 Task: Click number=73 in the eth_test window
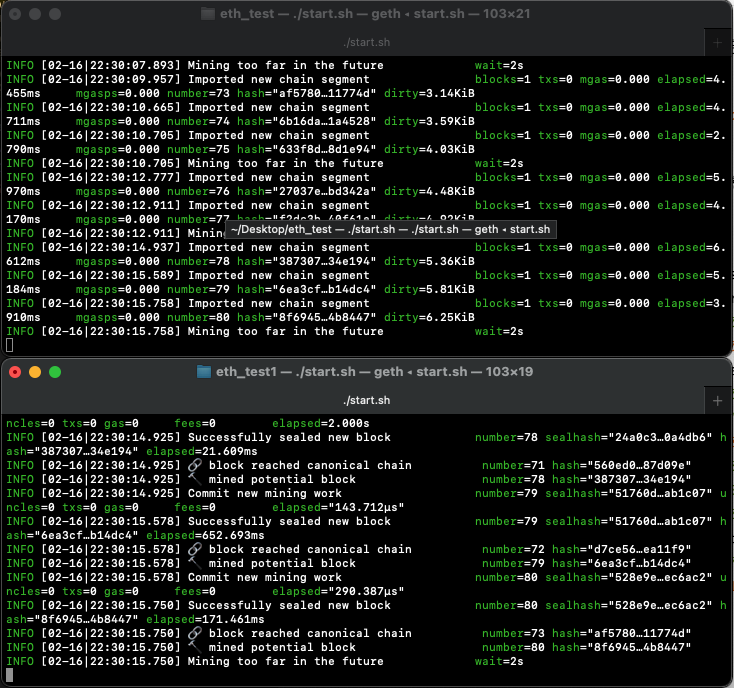tap(198, 93)
